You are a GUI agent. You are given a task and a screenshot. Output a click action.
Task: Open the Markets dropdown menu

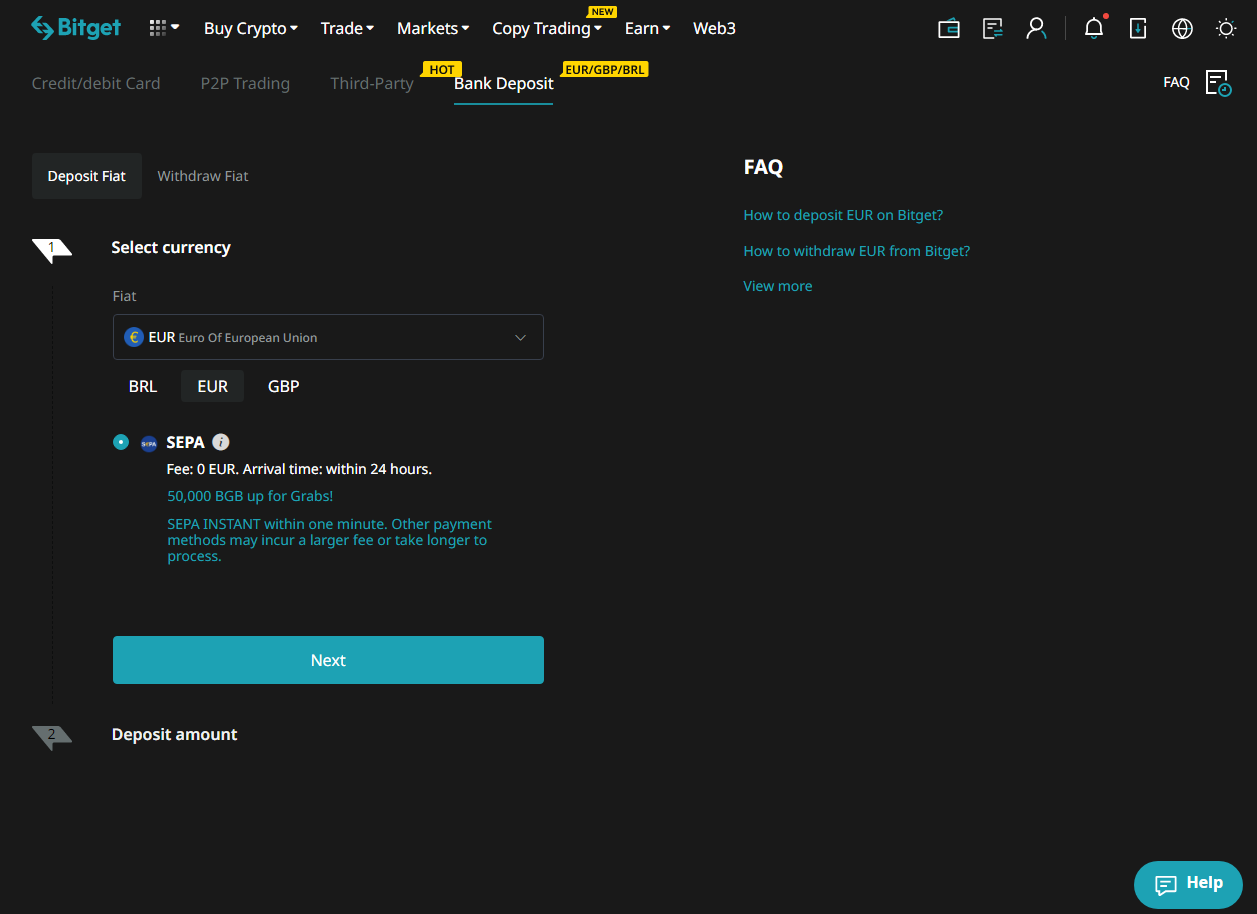[x=433, y=28]
